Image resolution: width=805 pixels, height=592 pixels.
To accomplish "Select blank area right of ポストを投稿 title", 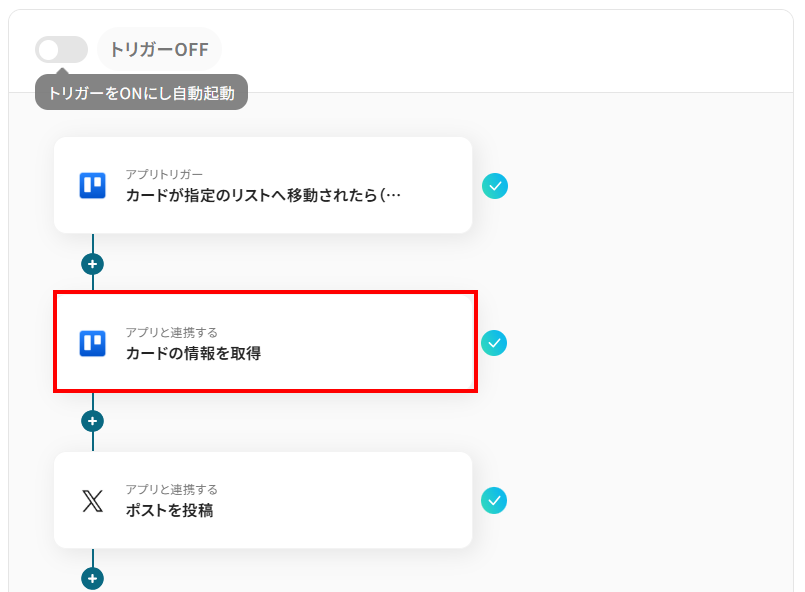I will click(350, 510).
